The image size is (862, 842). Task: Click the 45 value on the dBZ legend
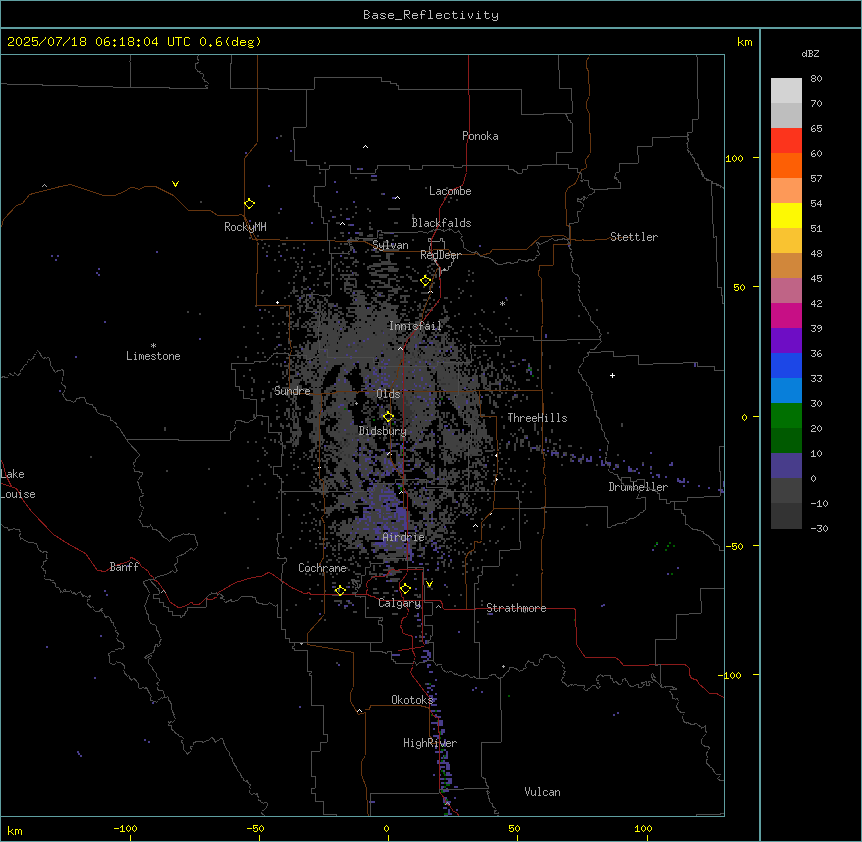tap(816, 279)
